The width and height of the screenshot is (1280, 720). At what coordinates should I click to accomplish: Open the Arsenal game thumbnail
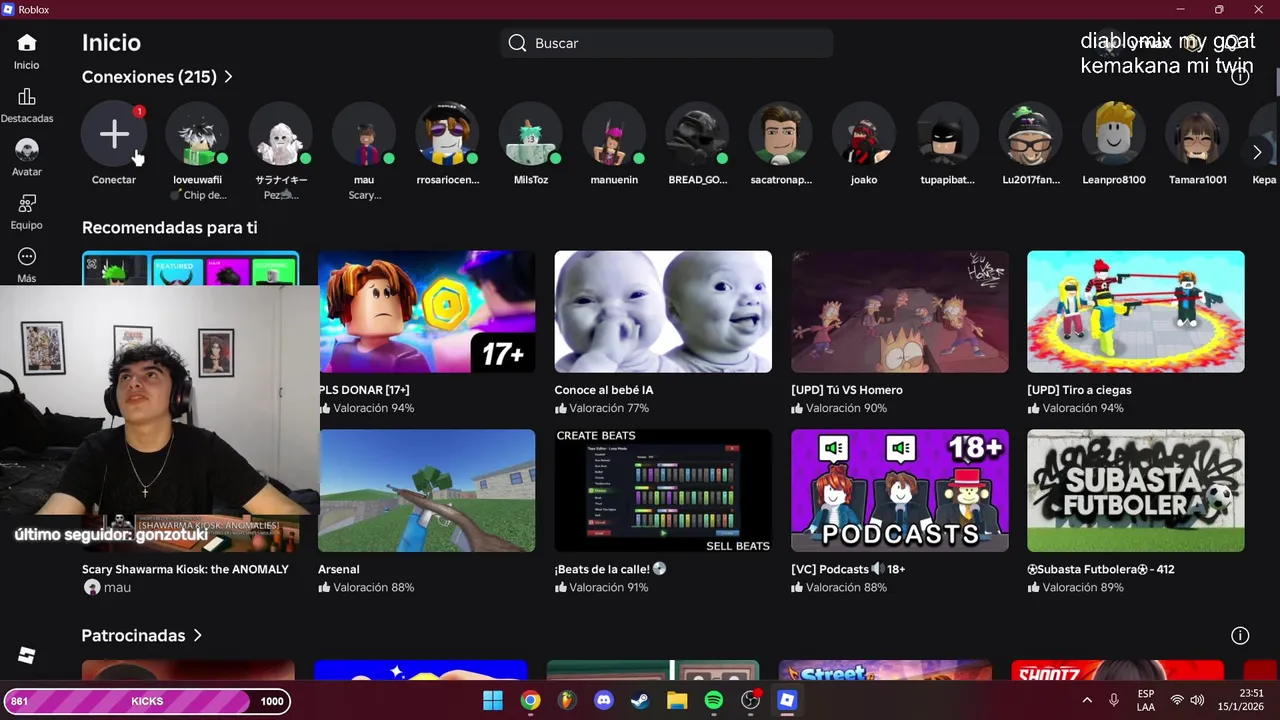coord(427,491)
